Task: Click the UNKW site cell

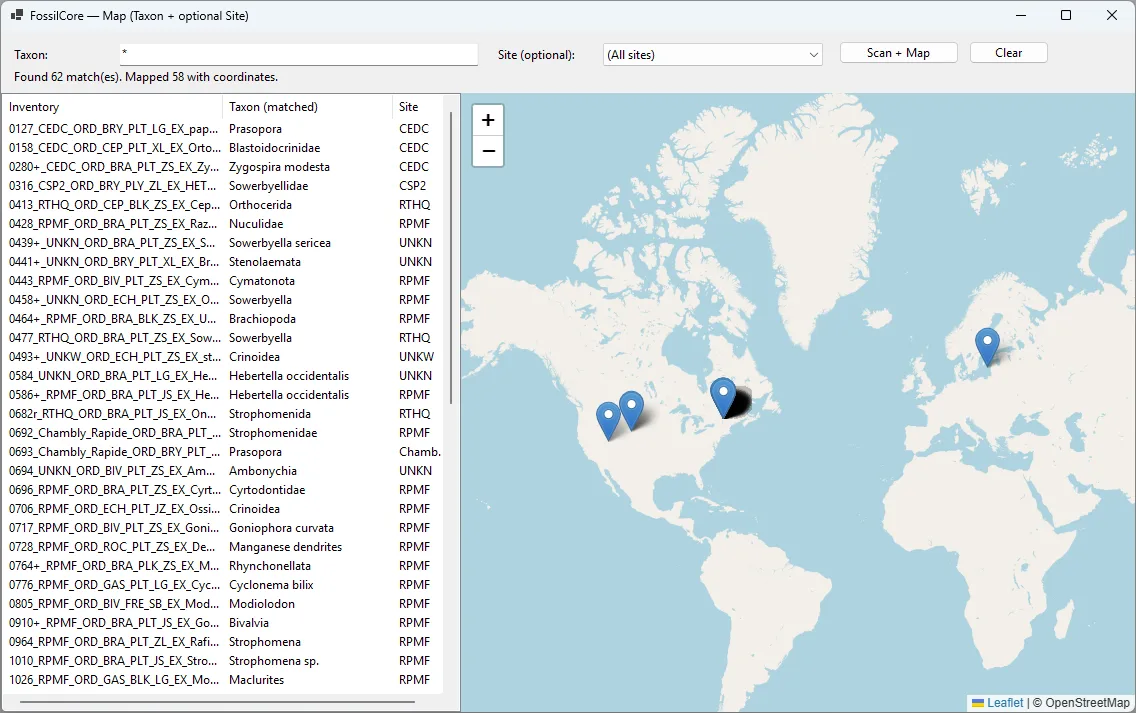Action: coord(417,357)
